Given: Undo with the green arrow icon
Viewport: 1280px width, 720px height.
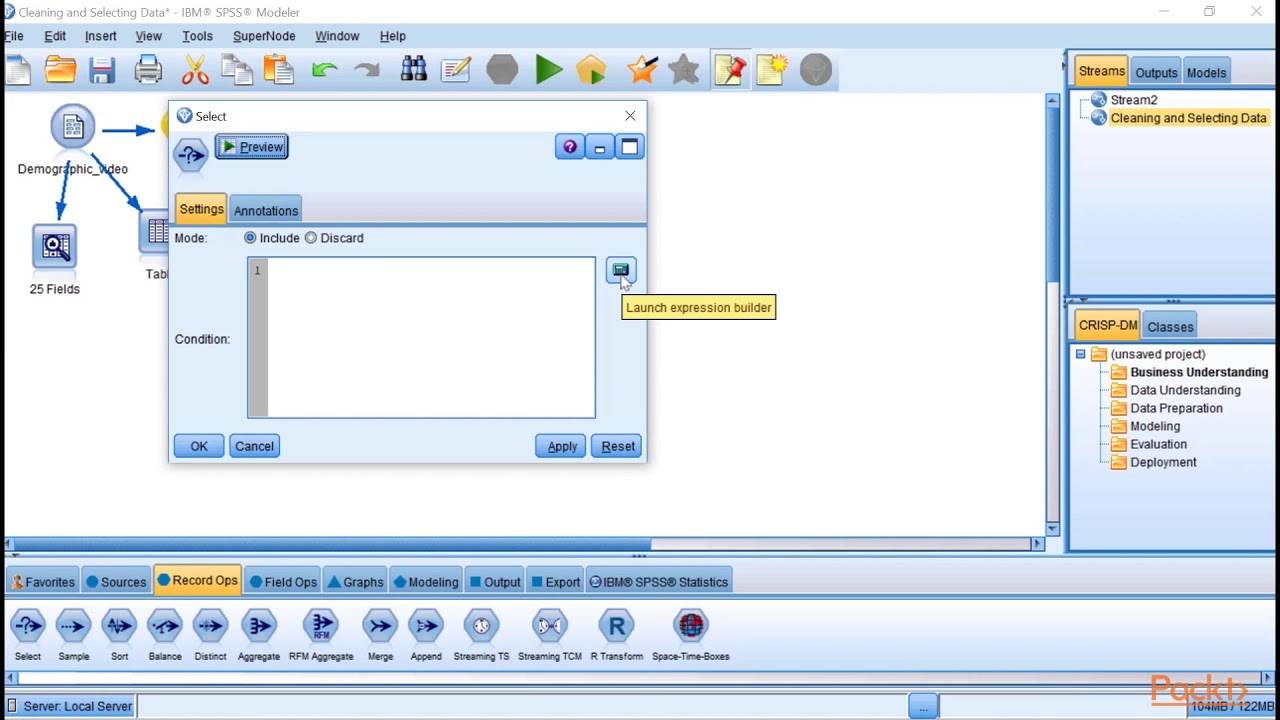Looking at the screenshot, I should click(x=324, y=70).
